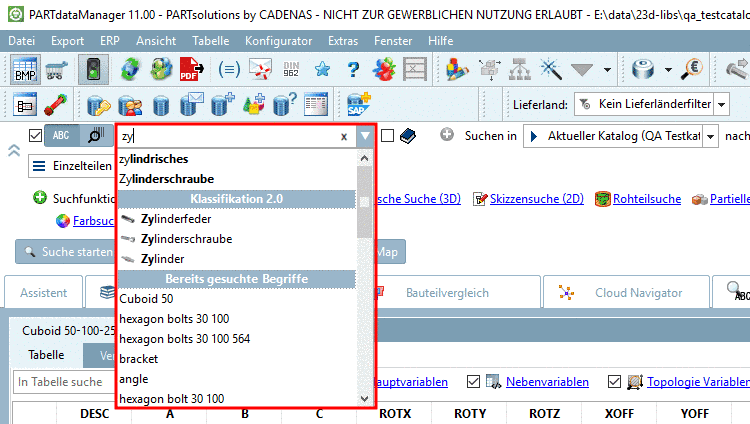Clear search text with x button
This screenshot has width=750, height=424.
click(343, 137)
